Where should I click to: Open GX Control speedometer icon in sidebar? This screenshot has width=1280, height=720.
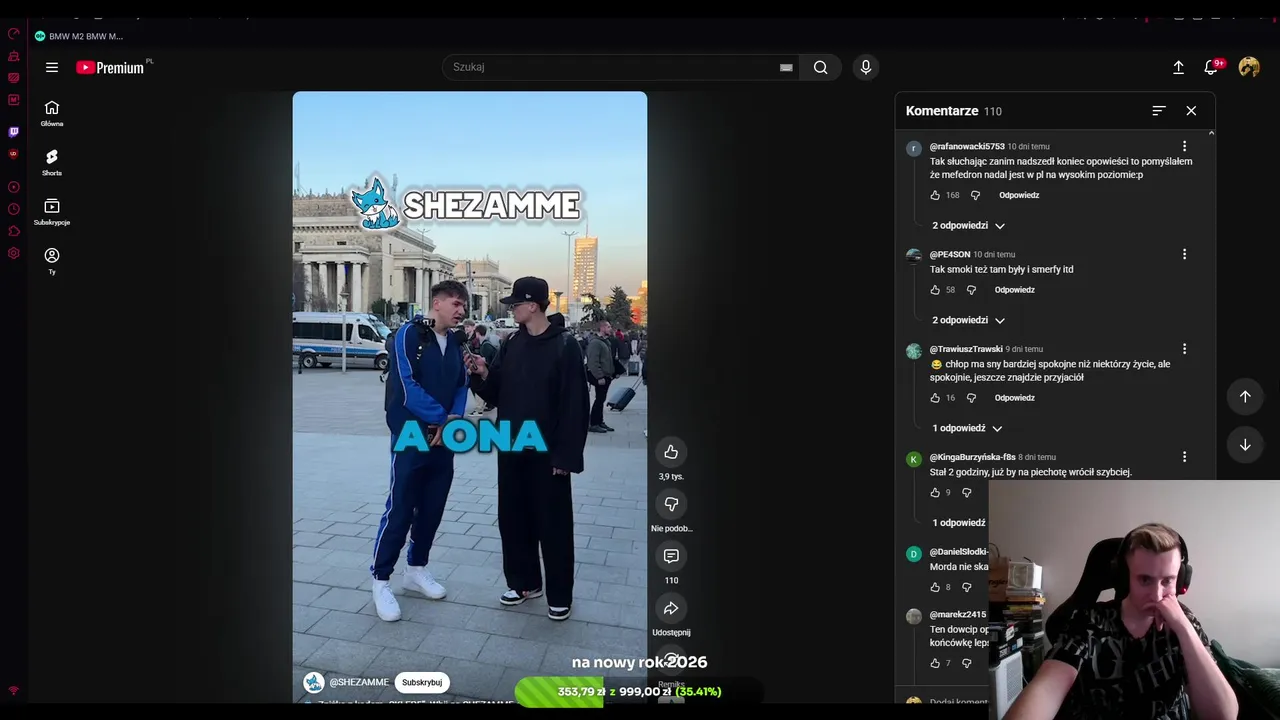(x=13, y=34)
